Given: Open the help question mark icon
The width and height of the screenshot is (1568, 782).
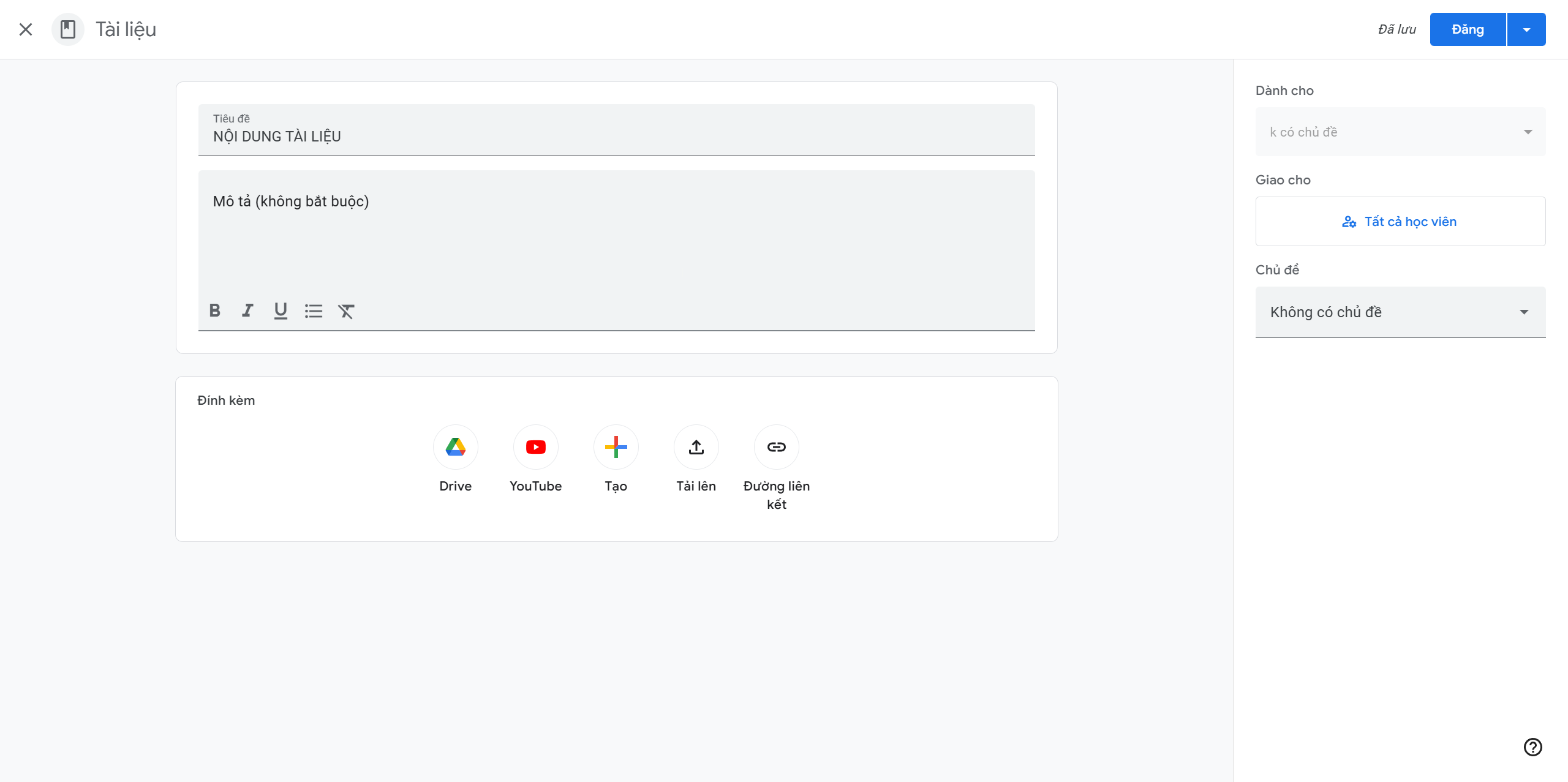Looking at the screenshot, I should (x=1532, y=747).
